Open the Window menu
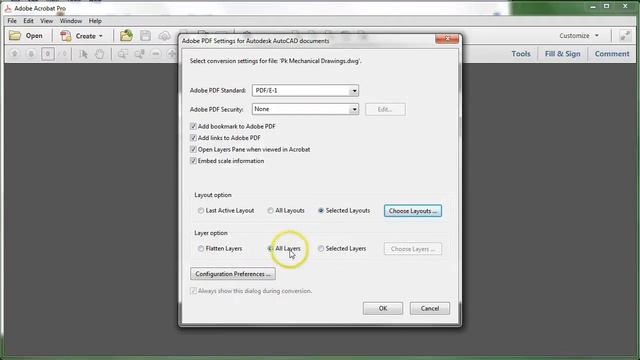This screenshot has width=640, height=360. 71,21
